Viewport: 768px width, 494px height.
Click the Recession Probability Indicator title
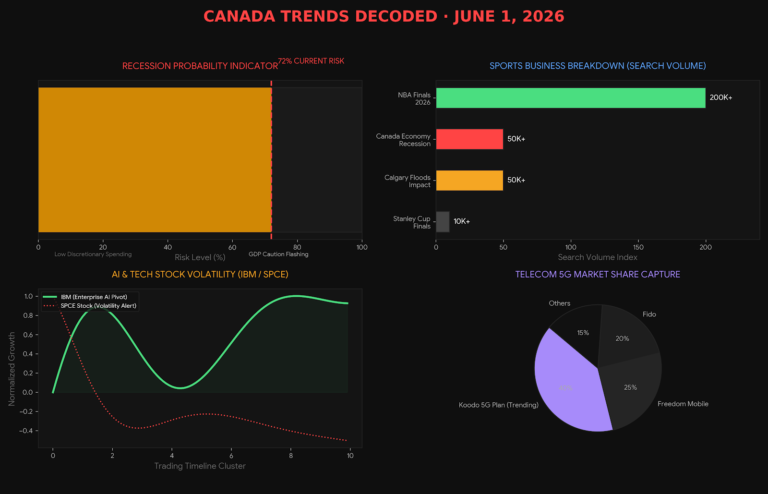(x=200, y=66)
